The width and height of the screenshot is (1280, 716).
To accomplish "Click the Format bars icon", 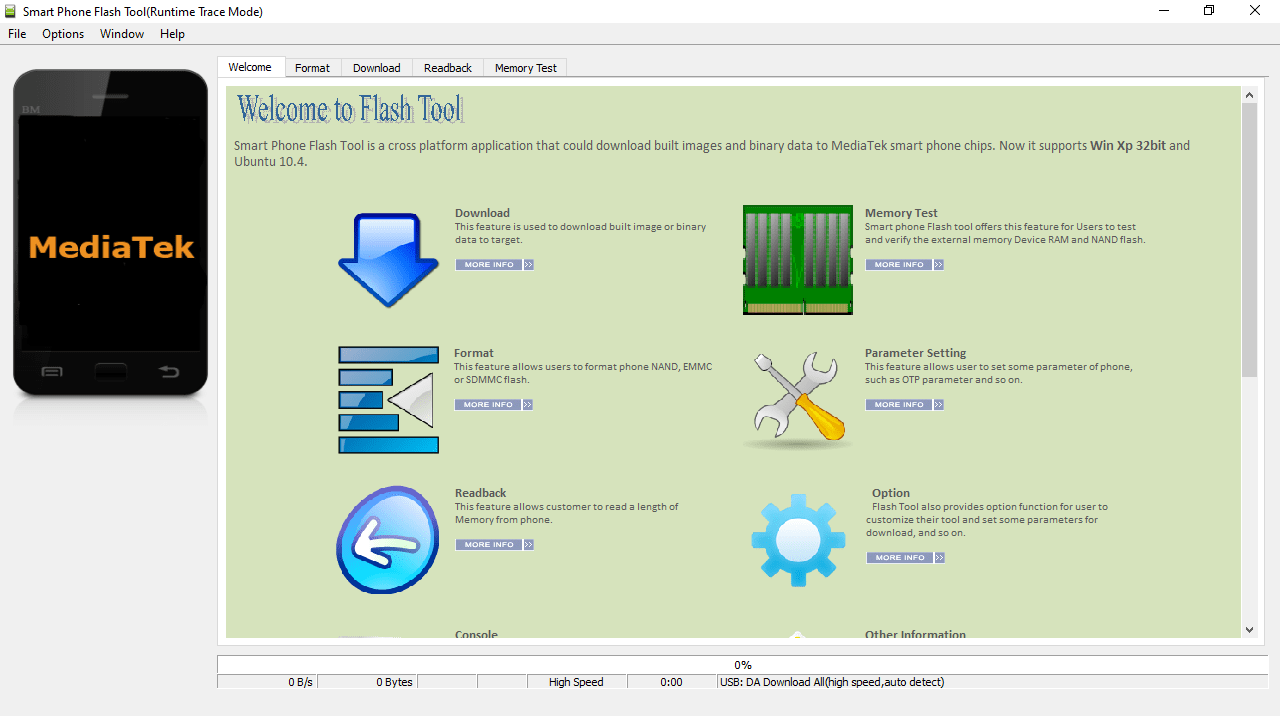I will tap(388, 399).
